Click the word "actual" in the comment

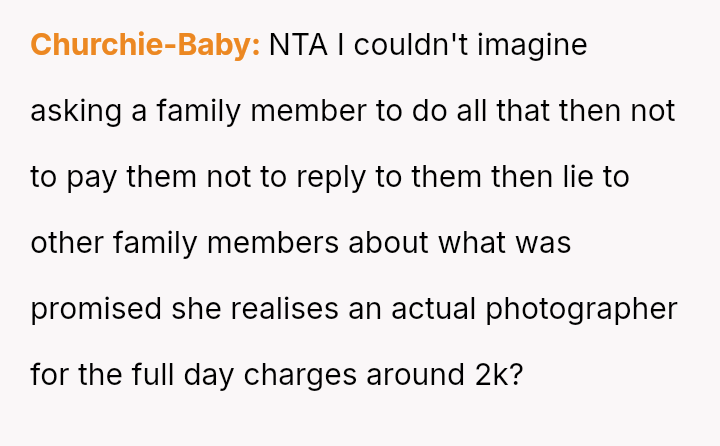tap(439, 309)
